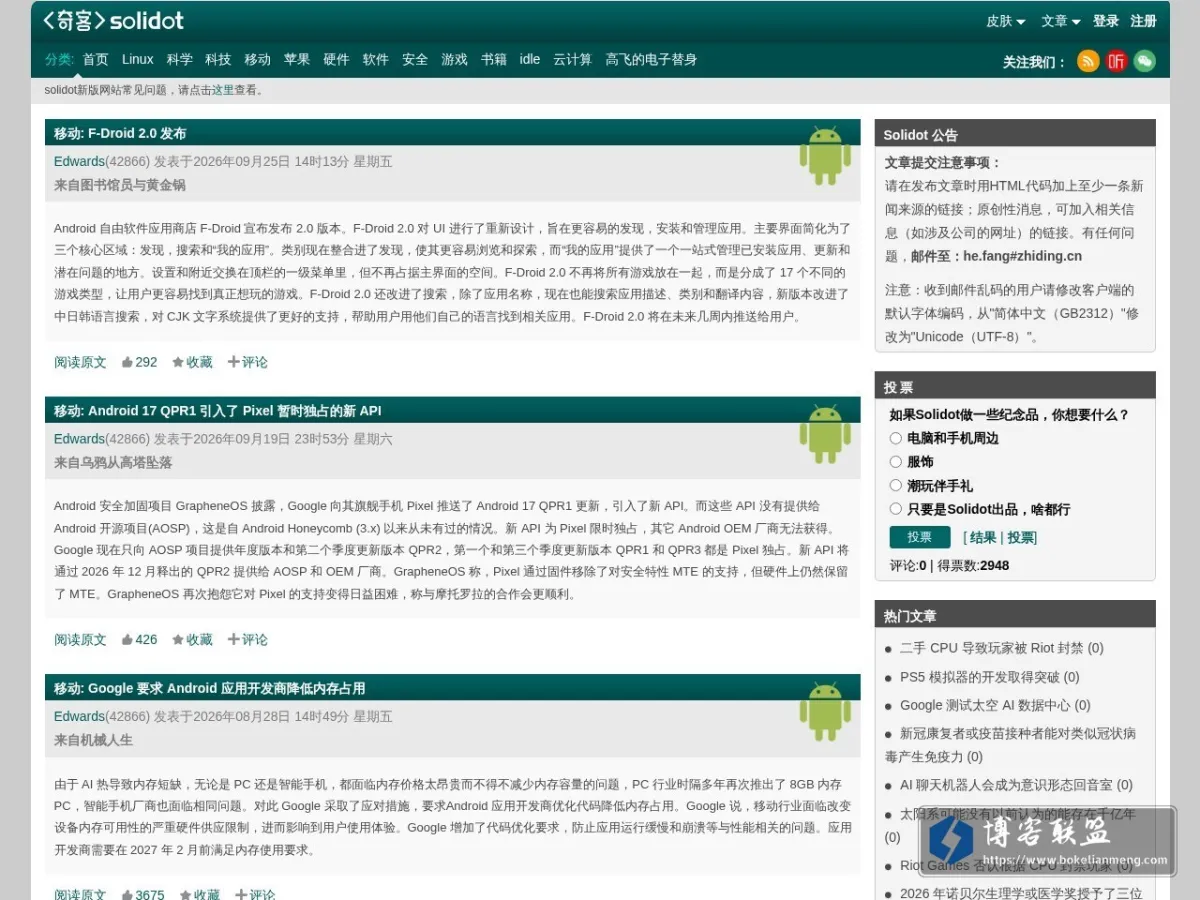Open the Linux category
The image size is (1200, 900).
[138, 59]
